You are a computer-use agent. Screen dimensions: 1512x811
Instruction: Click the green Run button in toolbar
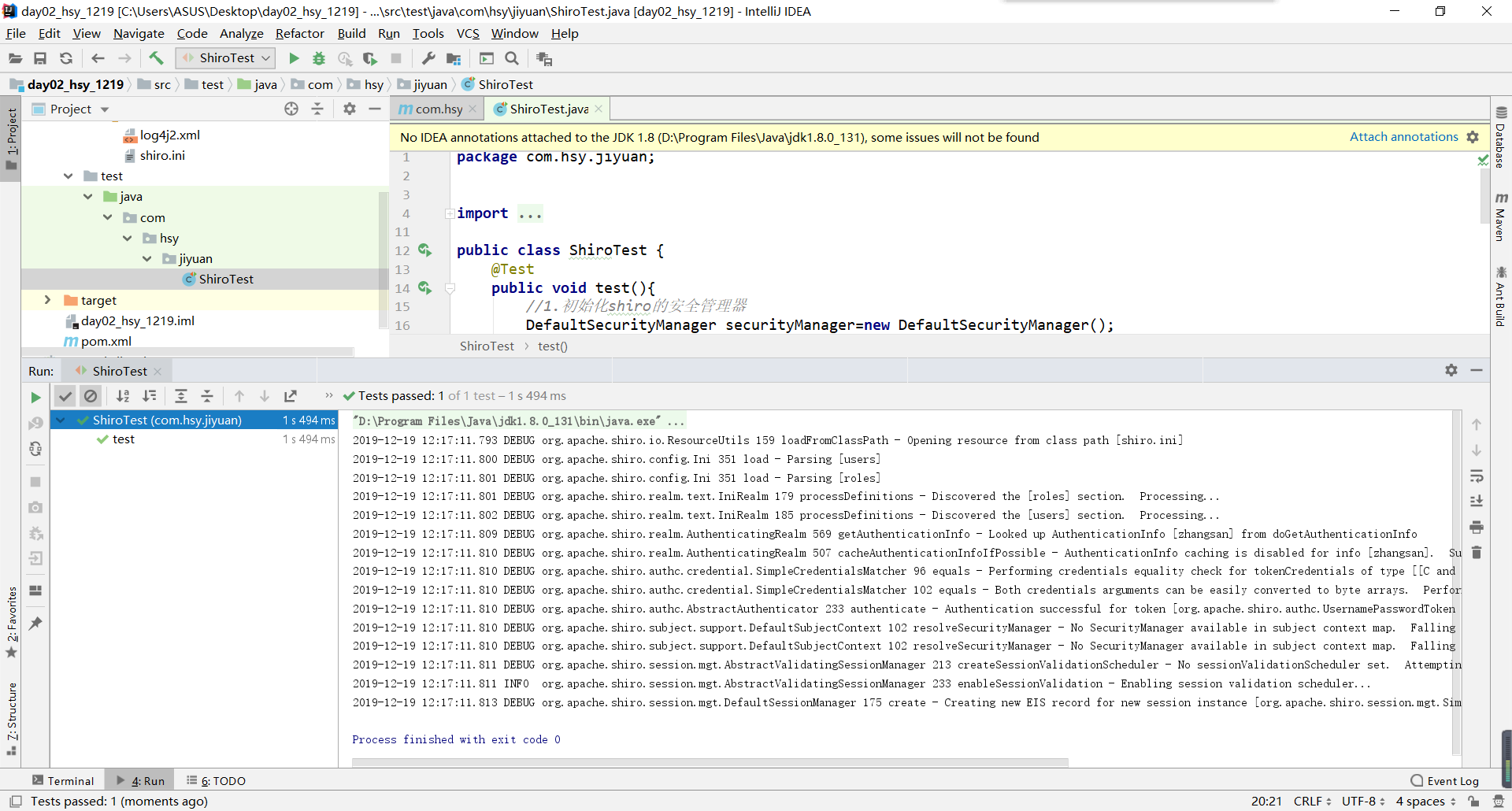294,58
